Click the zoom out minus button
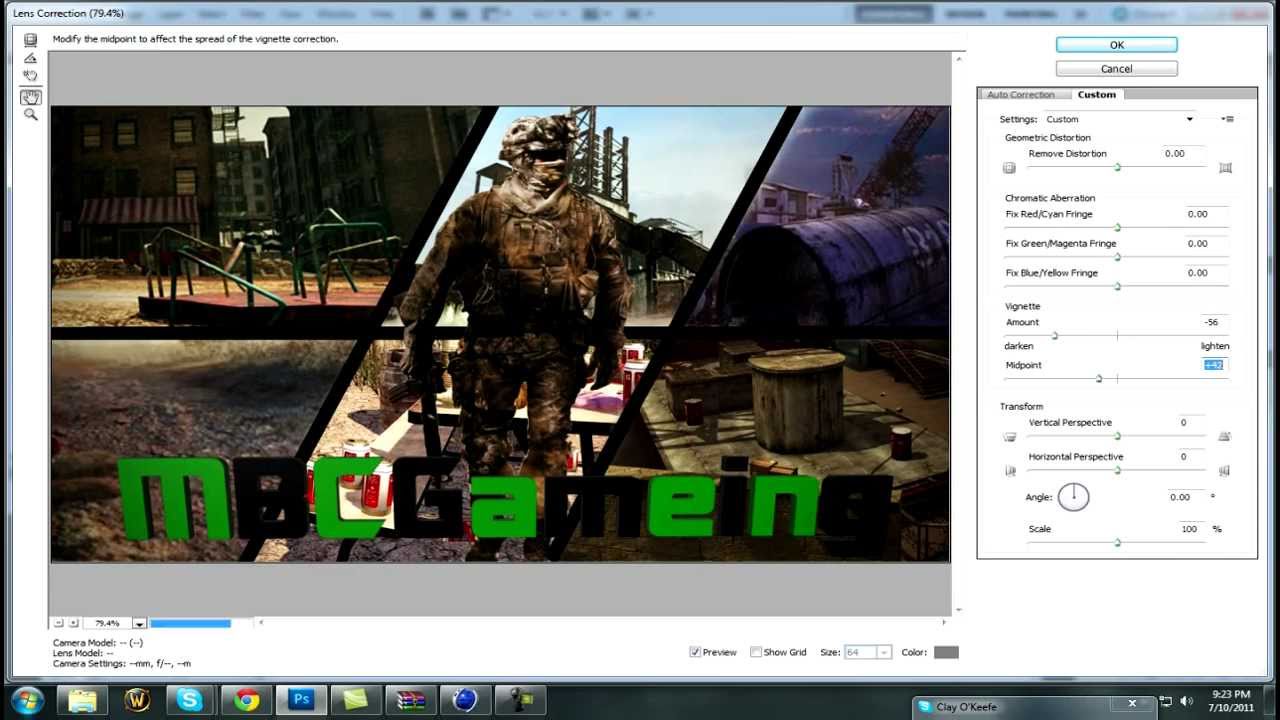This screenshot has width=1280, height=720. coord(58,623)
